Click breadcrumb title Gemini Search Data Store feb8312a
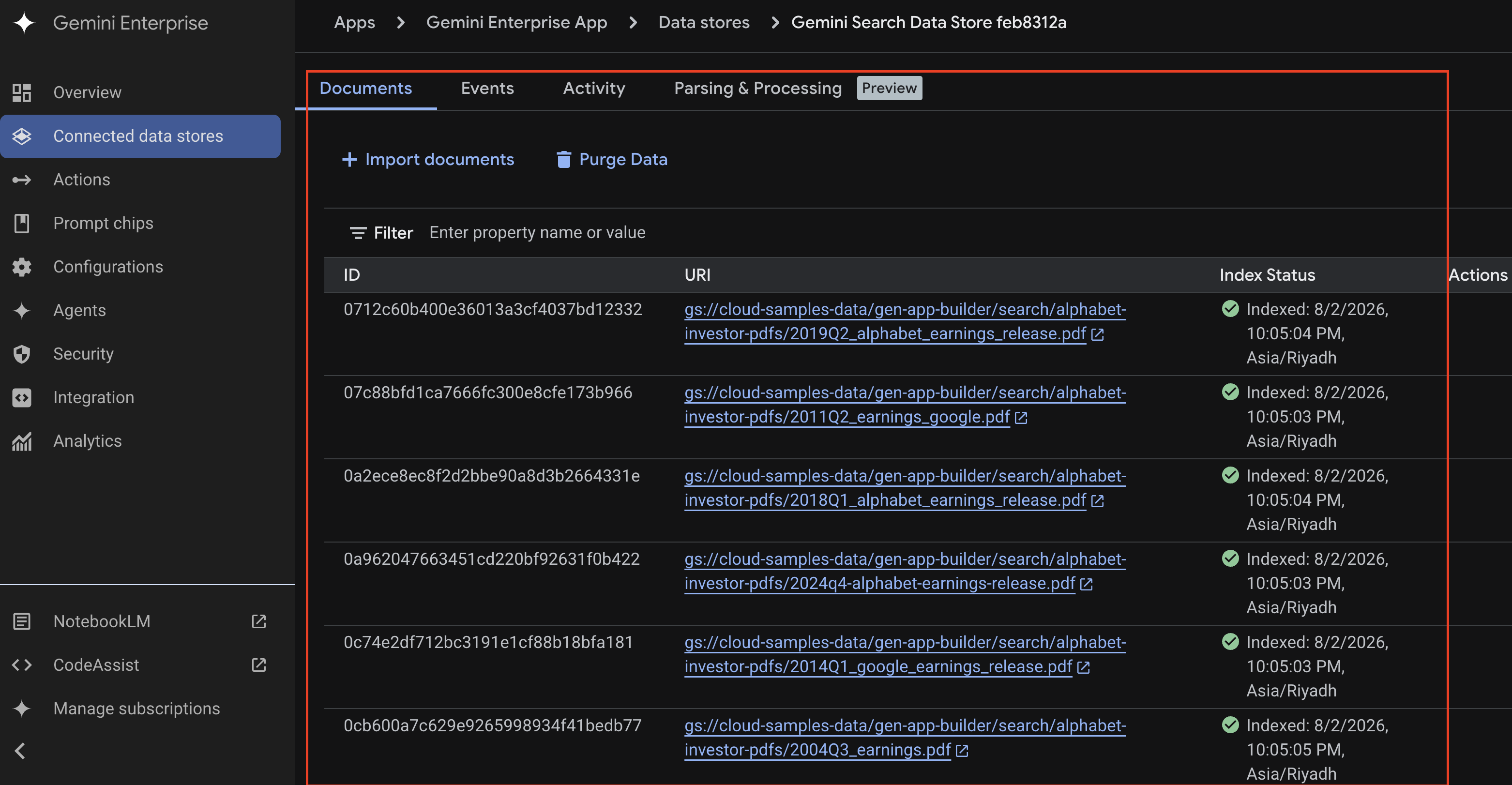 (x=929, y=22)
